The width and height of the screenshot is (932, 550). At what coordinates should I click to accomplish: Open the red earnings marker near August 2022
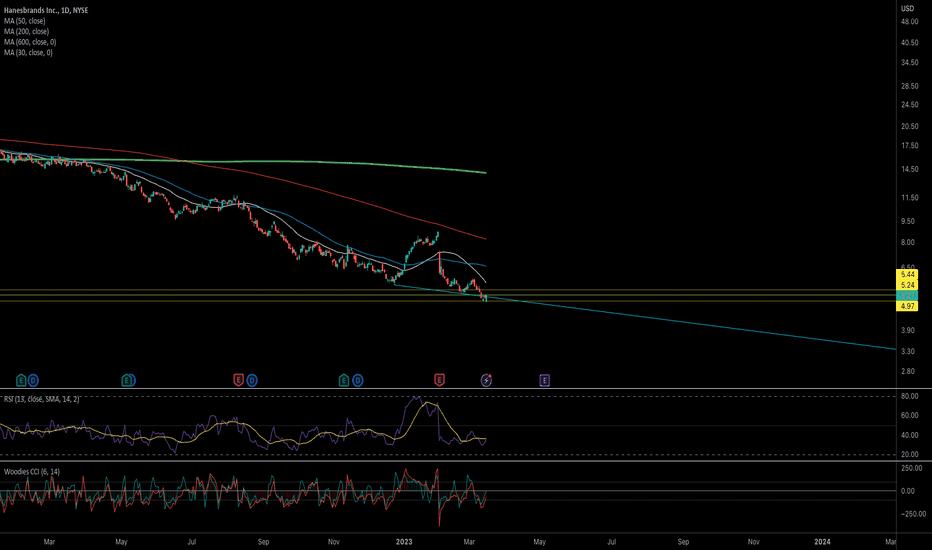pos(238,380)
